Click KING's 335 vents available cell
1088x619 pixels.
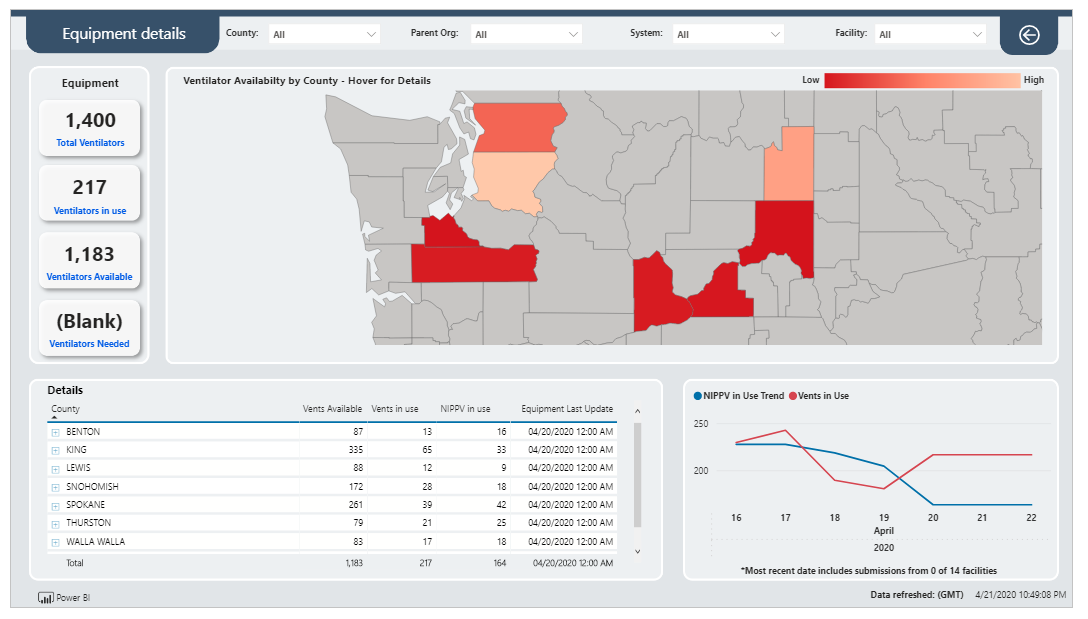[x=355, y=450]
